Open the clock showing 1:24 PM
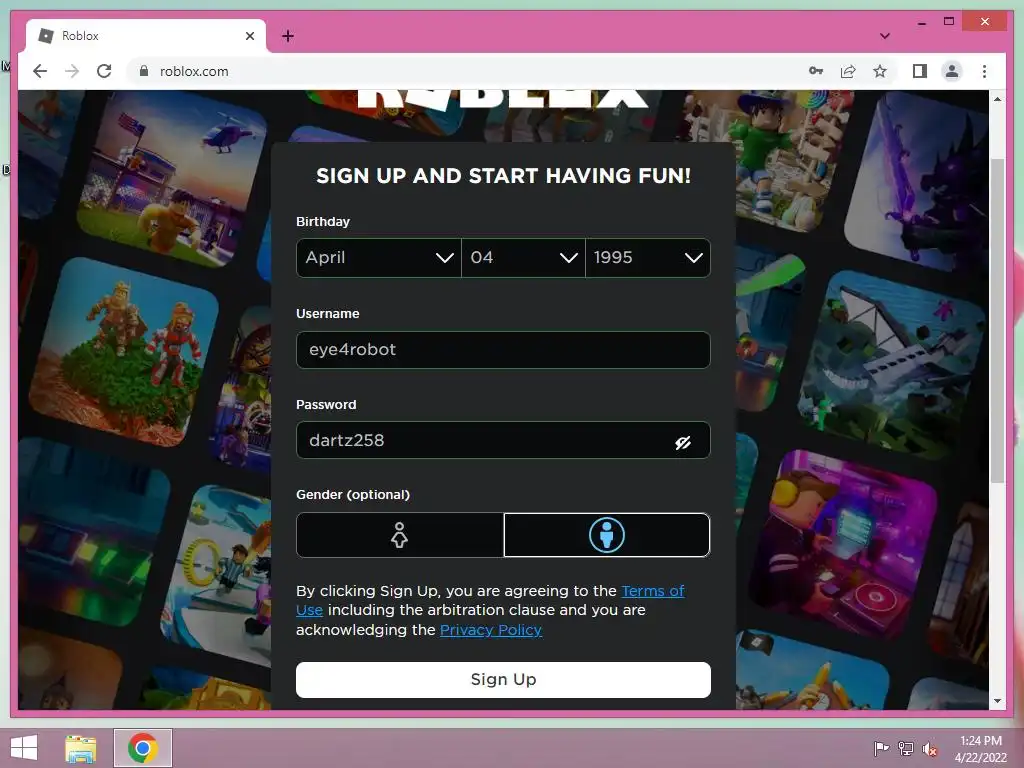Screen dimensions: 1024x768 point(980,748)
